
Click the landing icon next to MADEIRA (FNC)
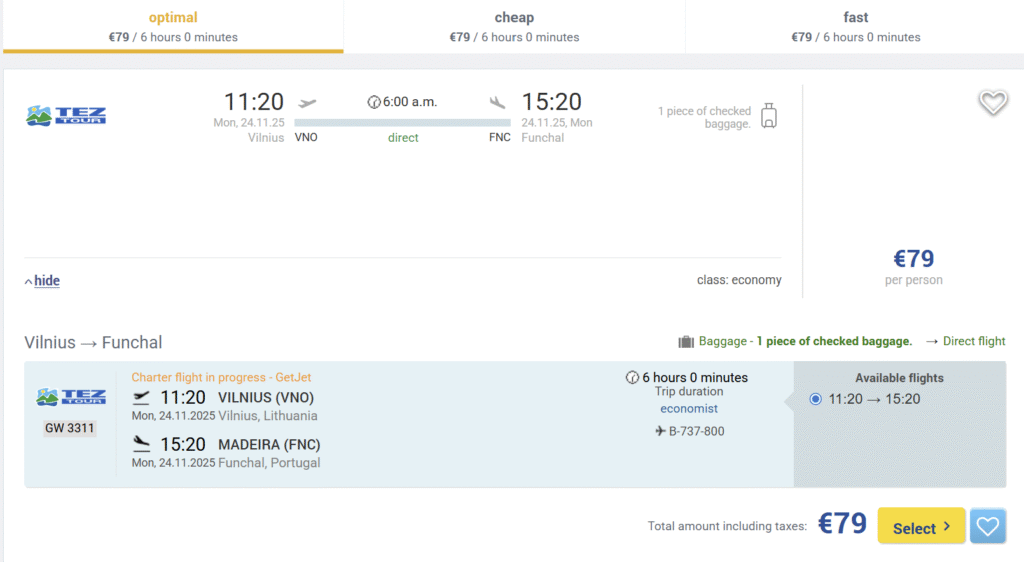coord(142,444)
